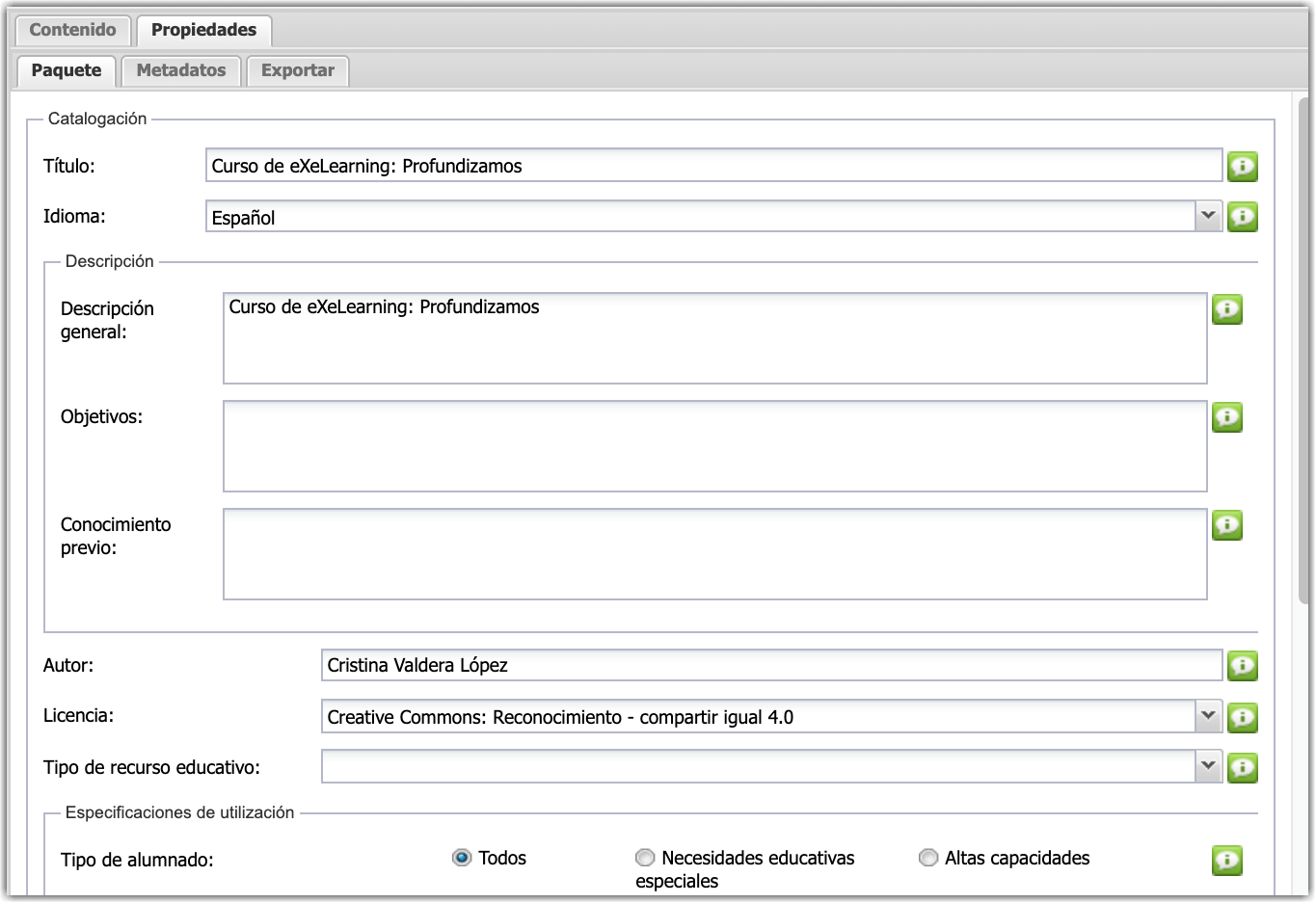The image size is (1316, 903).
Task: Click the info icon next to Título field
Action: click(1243, 167)
